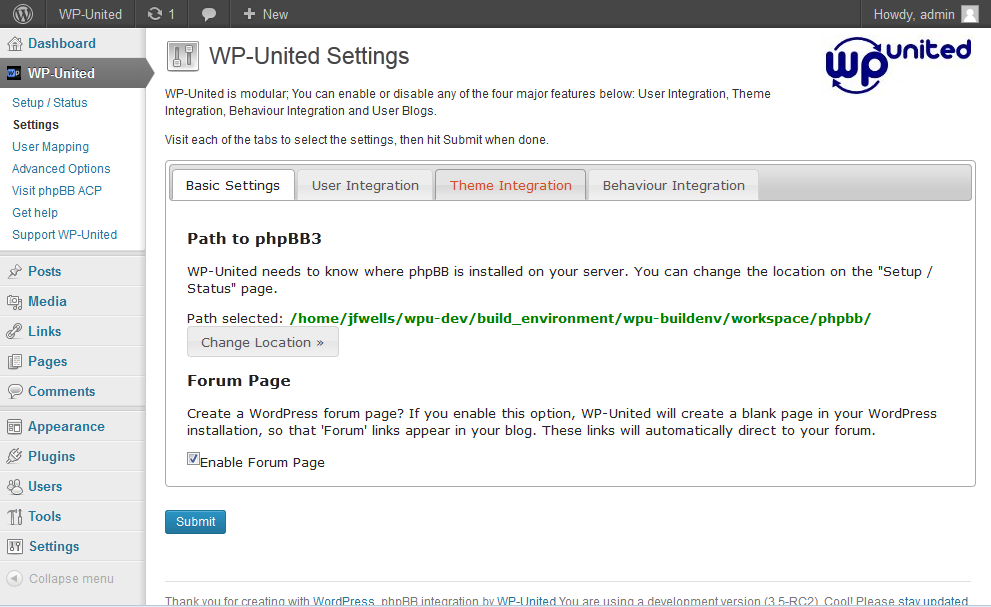Click the Media icon in sidebar
This screenshot has width=991, height=607.
(15, 302)
